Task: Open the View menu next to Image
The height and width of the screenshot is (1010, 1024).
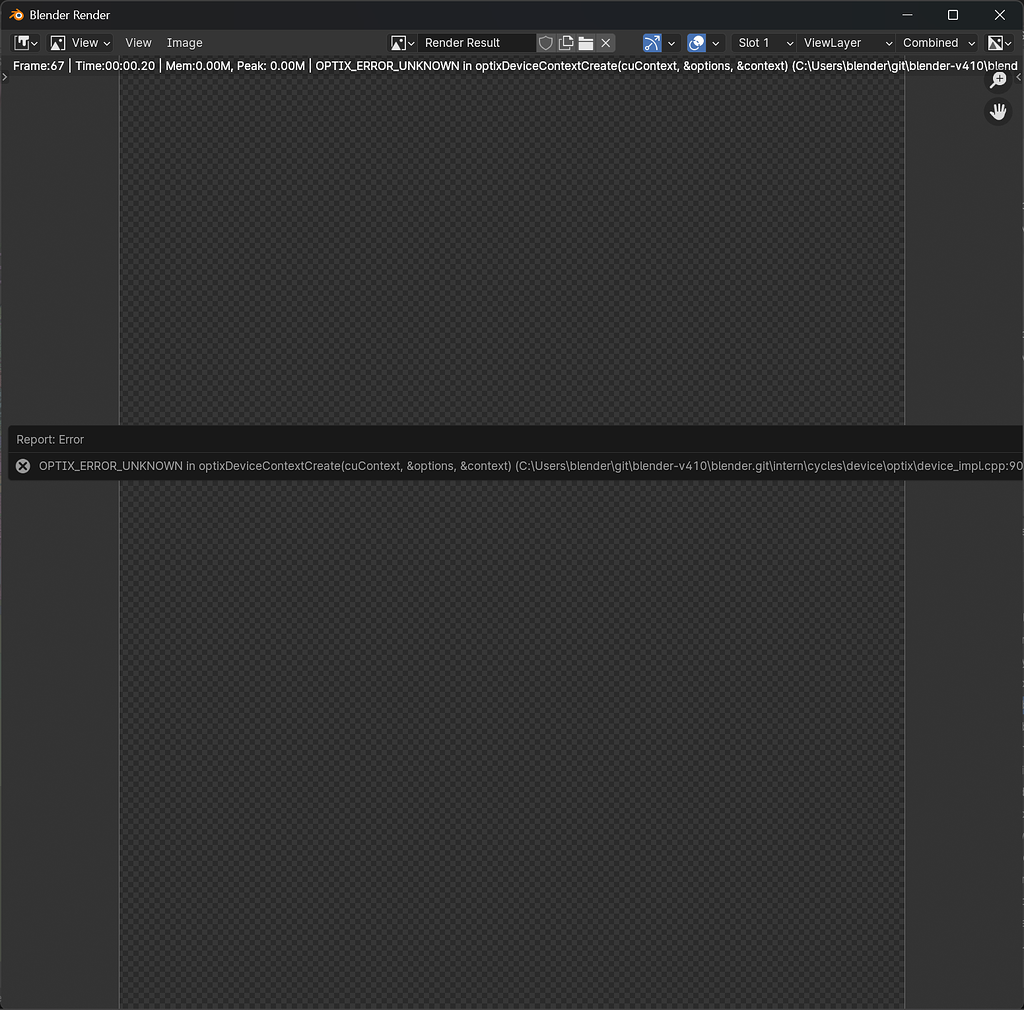Action: click(x=138, y=43)
